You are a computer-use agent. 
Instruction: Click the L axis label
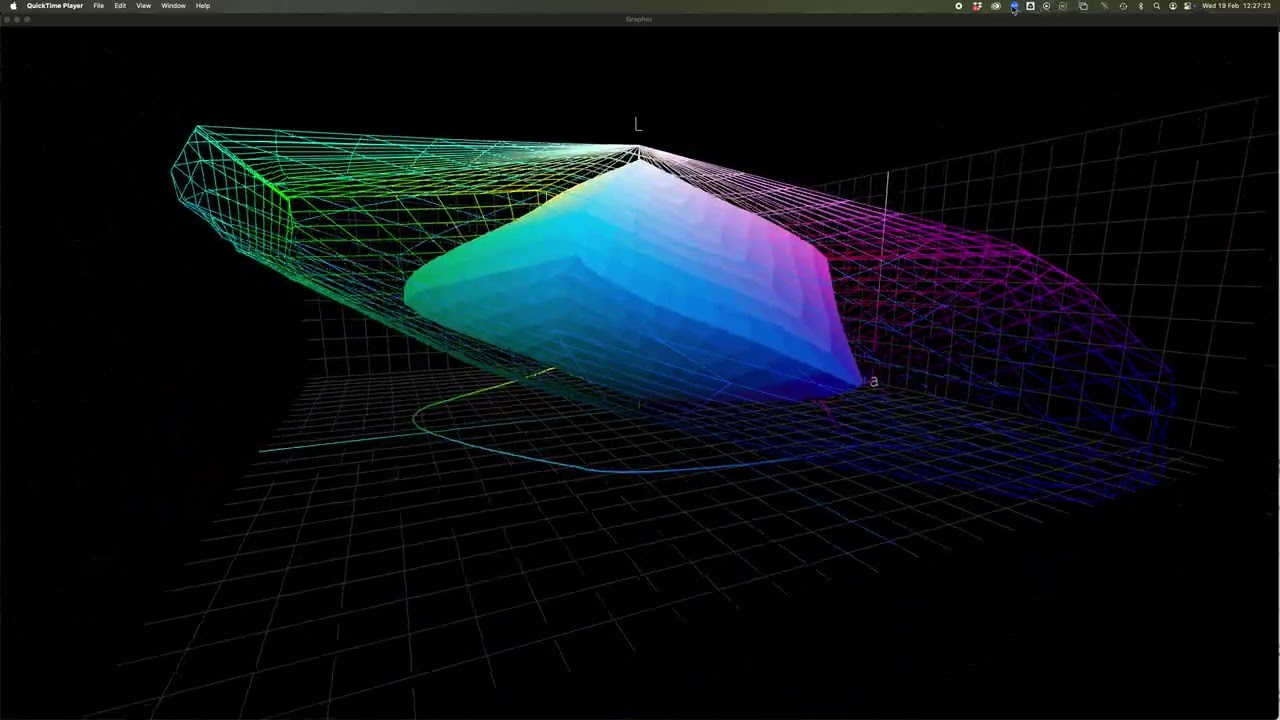(x=638, y=124)
